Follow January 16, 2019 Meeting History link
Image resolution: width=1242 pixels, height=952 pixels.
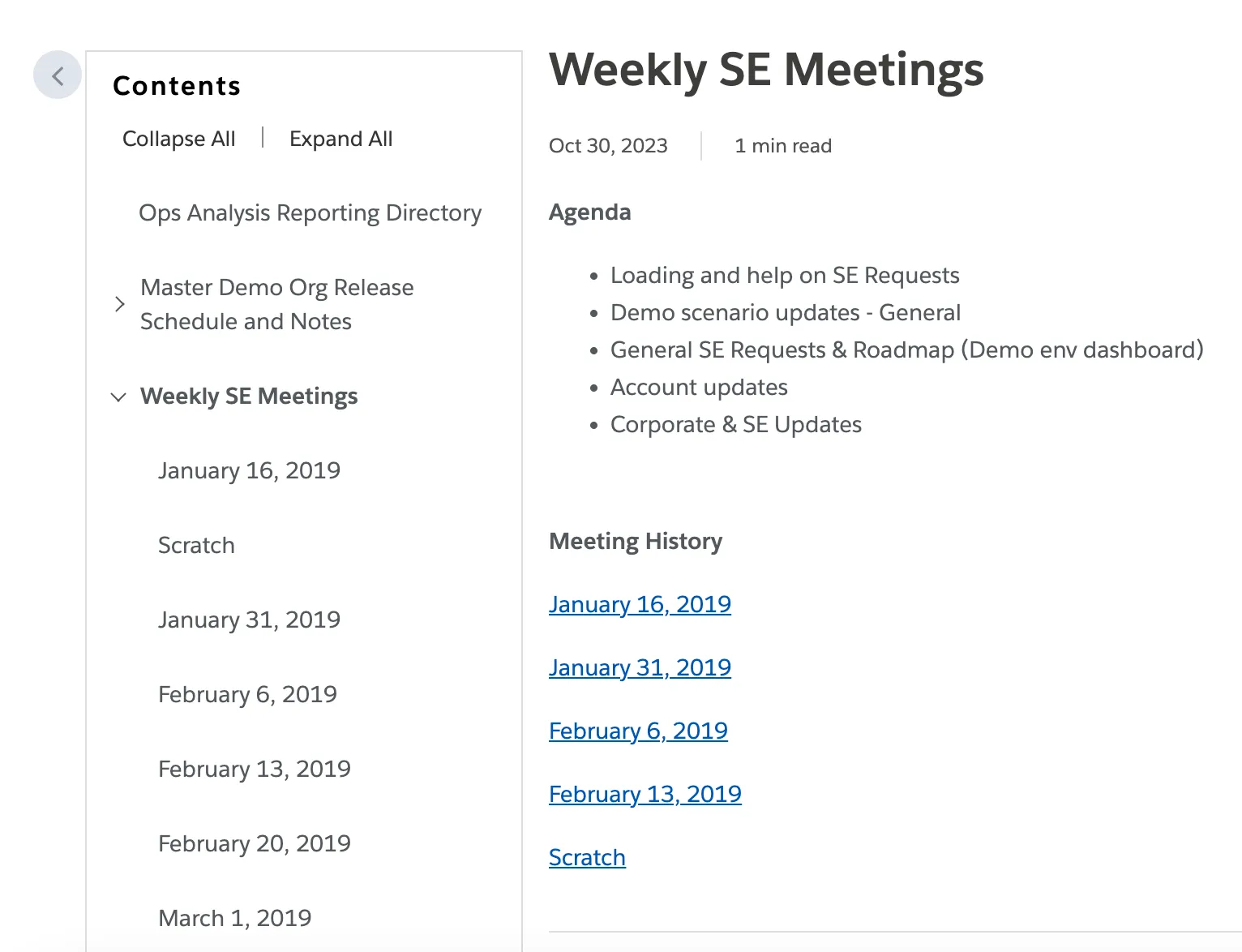pyautogui.click(x=640, y=604)
